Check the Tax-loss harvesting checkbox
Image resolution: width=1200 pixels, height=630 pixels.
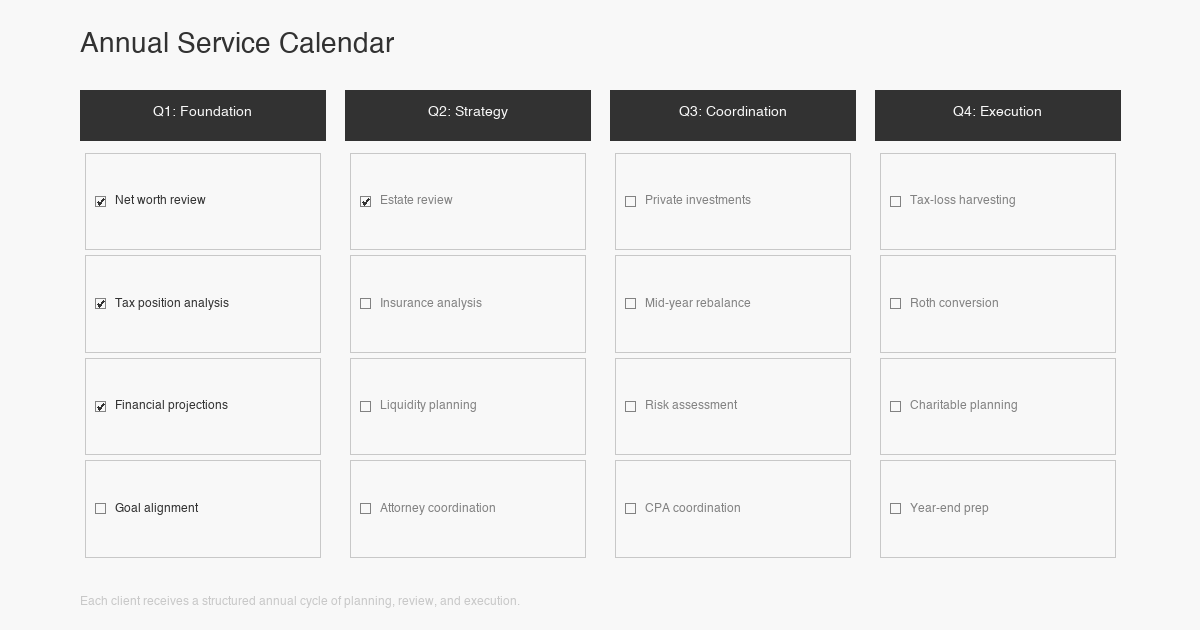tap(895, 201)
